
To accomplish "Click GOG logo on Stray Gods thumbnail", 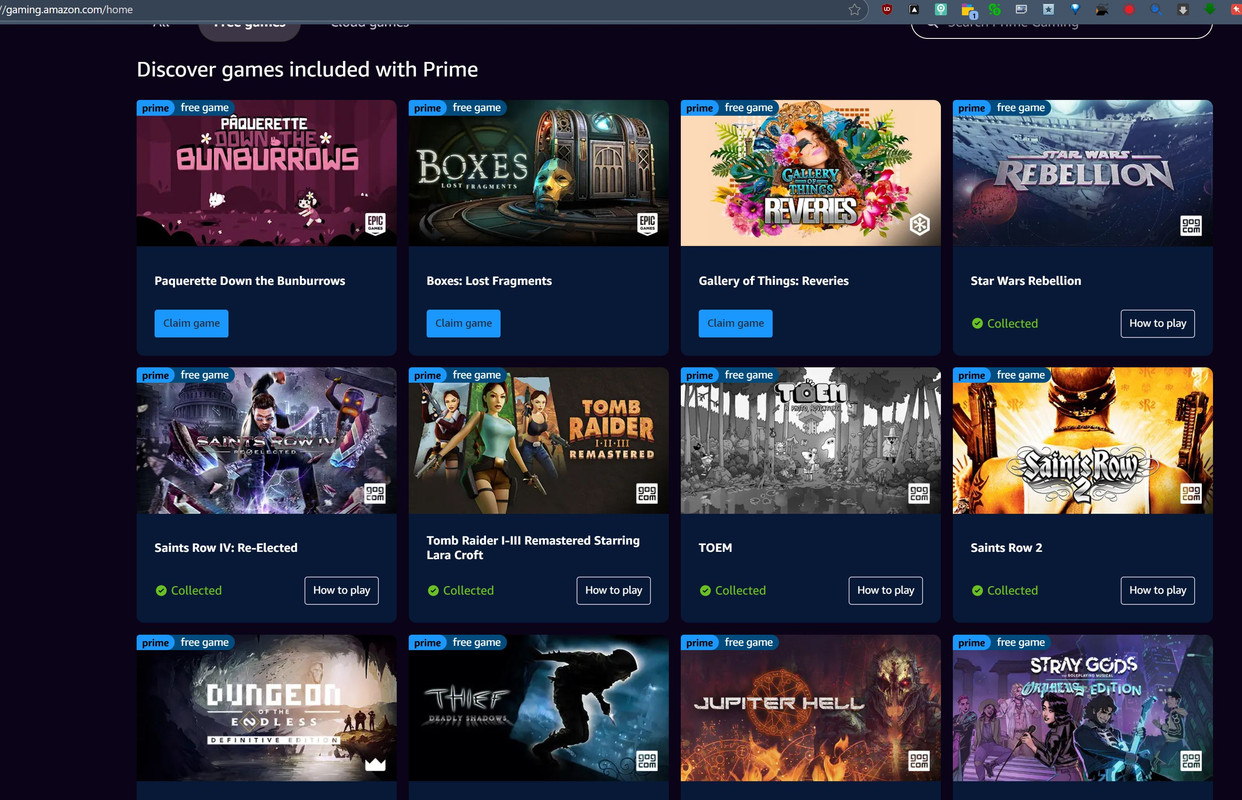I will (1191, 761).
